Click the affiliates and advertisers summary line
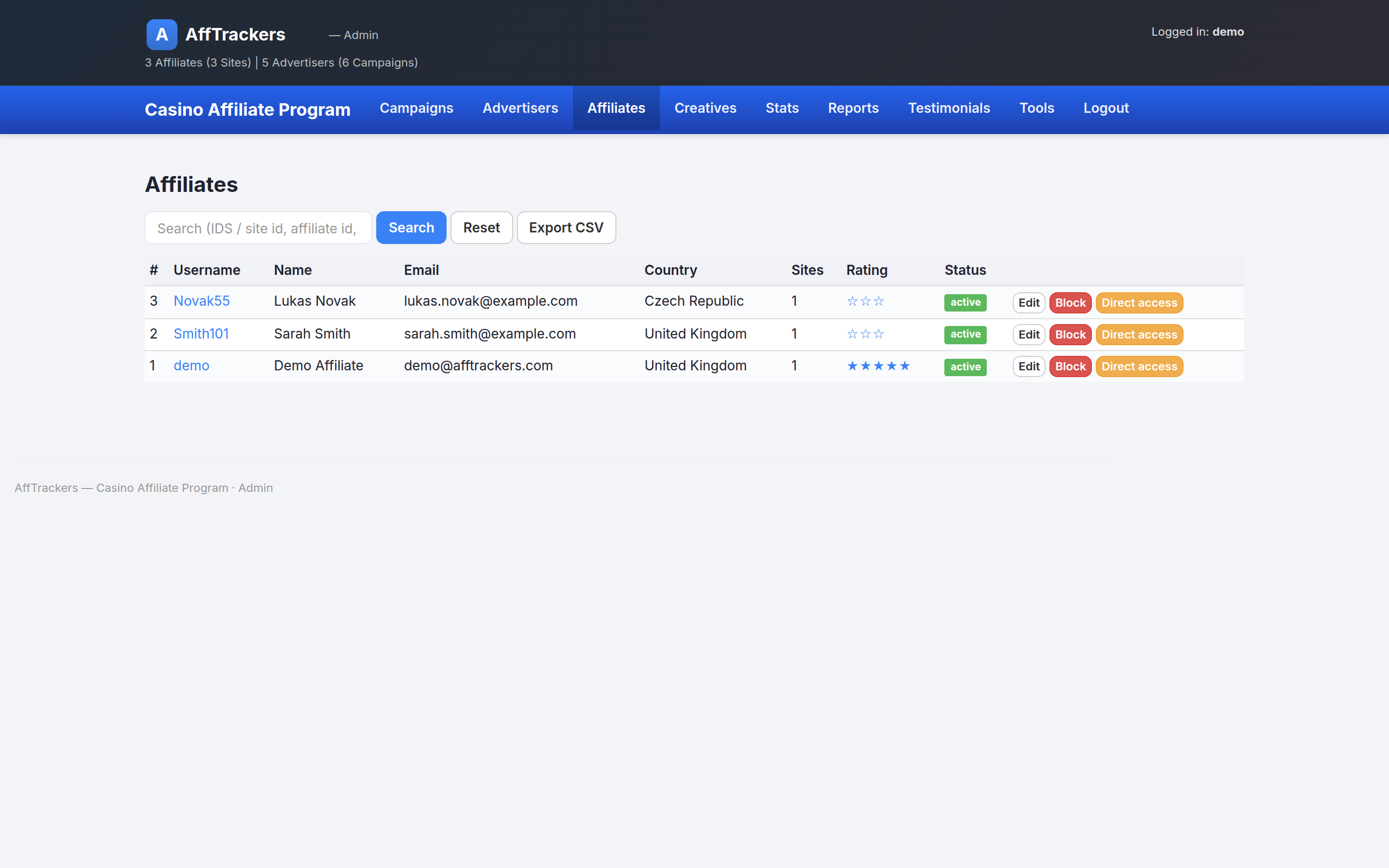The width and height of the screenshot is (1389, 868). coord(281,63)
